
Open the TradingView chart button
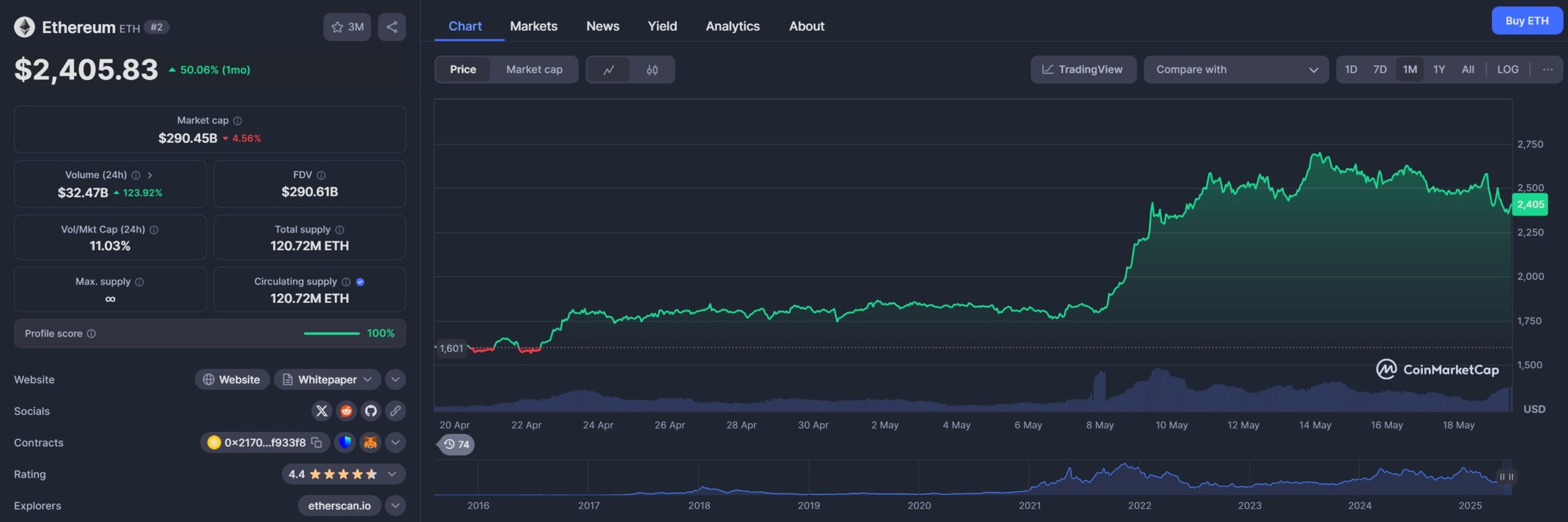tap(1083, 70)
